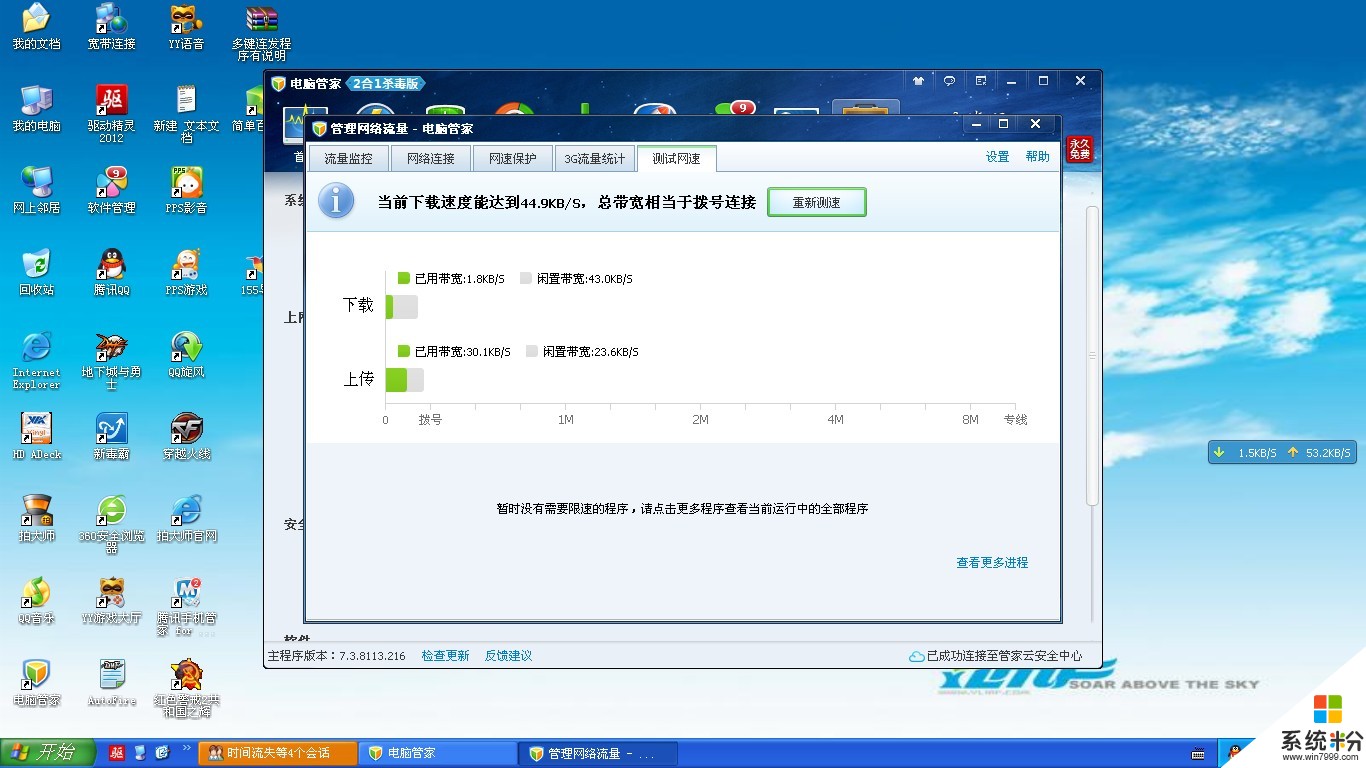Open 宽带连接 desktop shortcut
1366x768 pixels.
click(111, 26)
